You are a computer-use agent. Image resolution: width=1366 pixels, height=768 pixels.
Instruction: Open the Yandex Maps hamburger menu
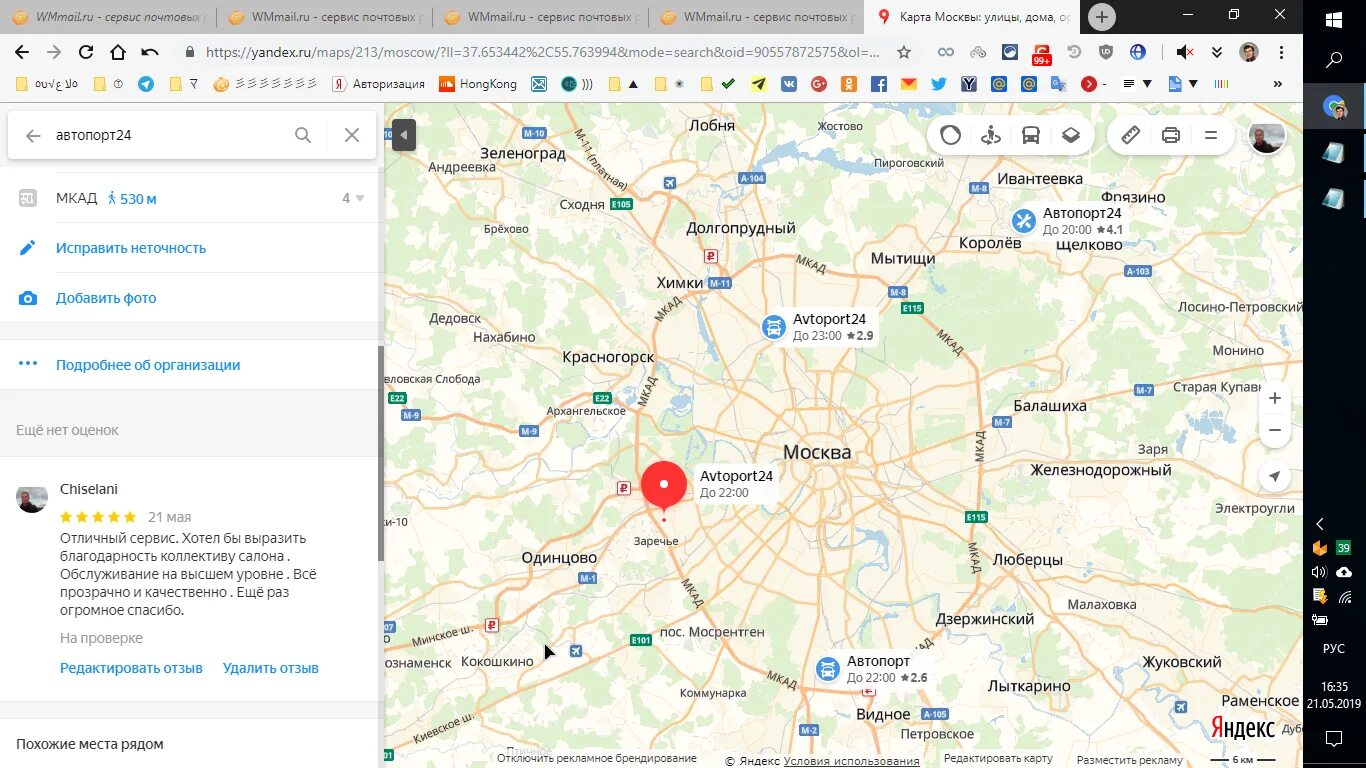coord(1211,135)
